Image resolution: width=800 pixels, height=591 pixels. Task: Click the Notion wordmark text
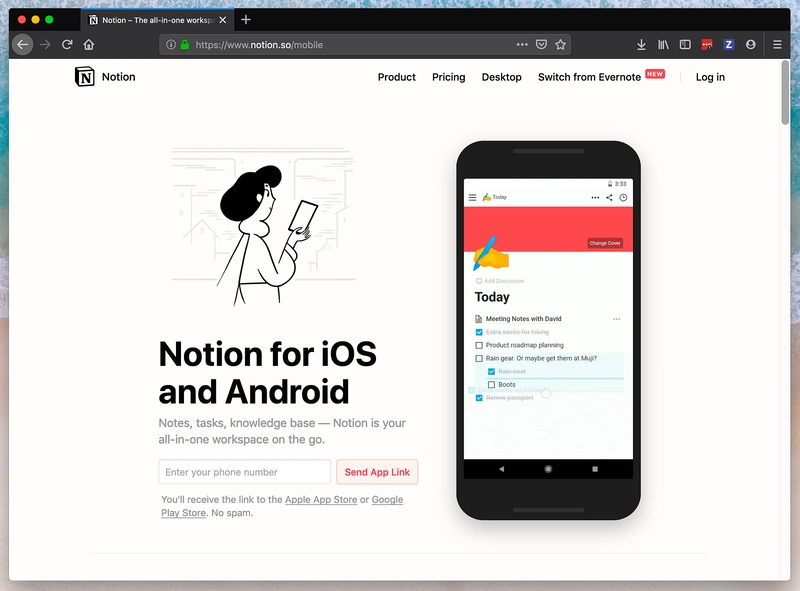click(118, 77)
